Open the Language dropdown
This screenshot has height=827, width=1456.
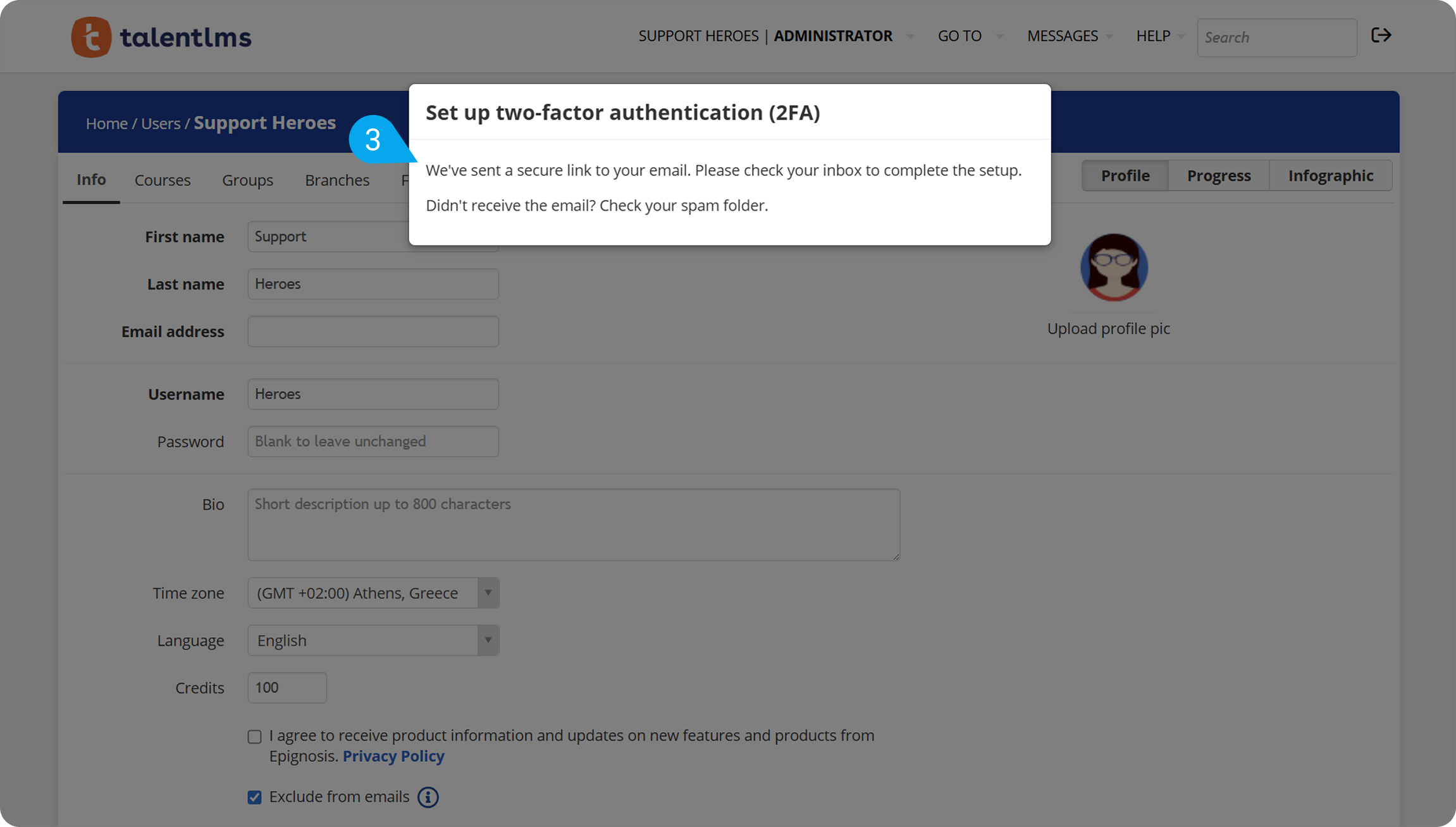point(488,640)
